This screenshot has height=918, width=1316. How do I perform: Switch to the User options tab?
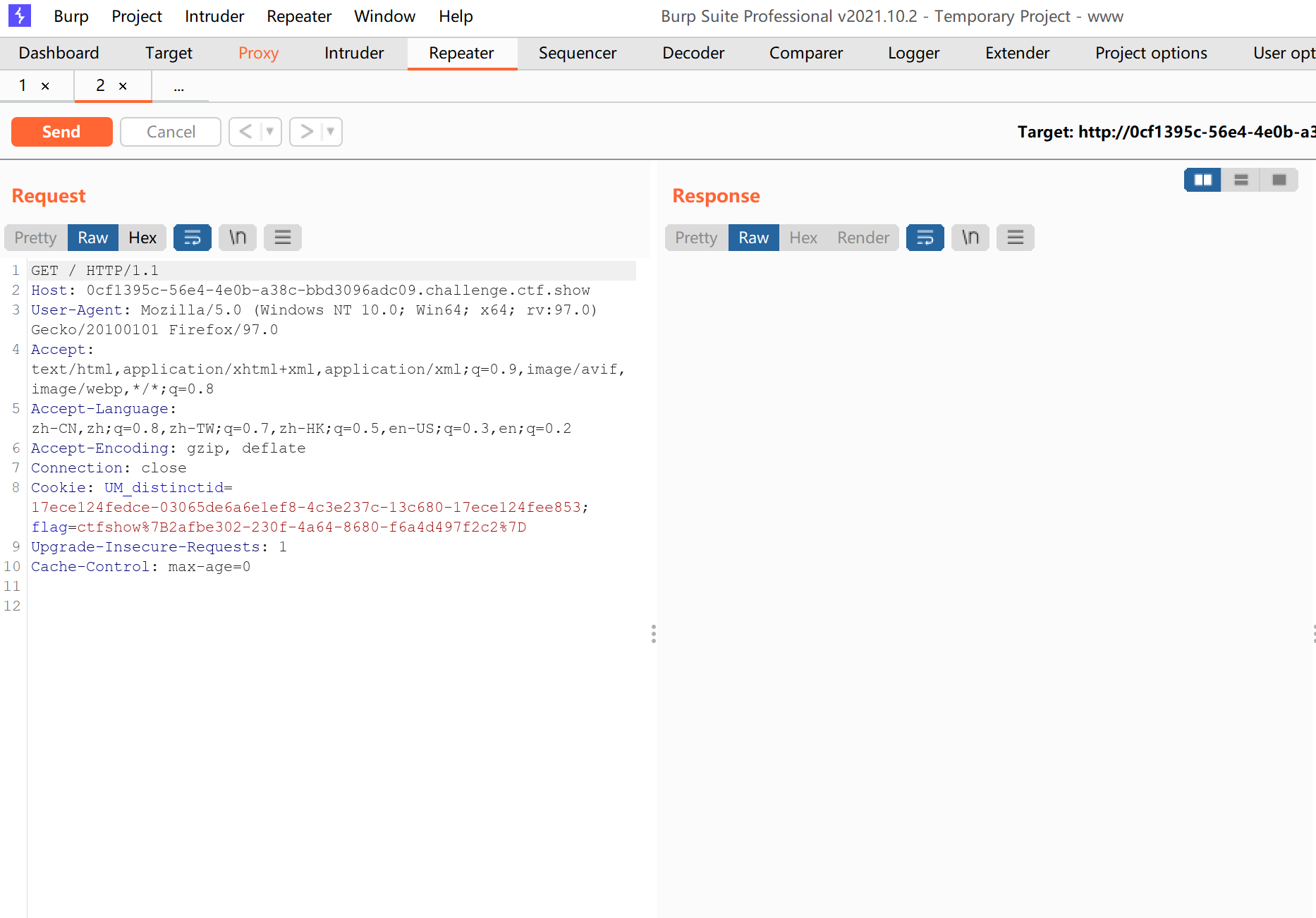click(1284, 53)
